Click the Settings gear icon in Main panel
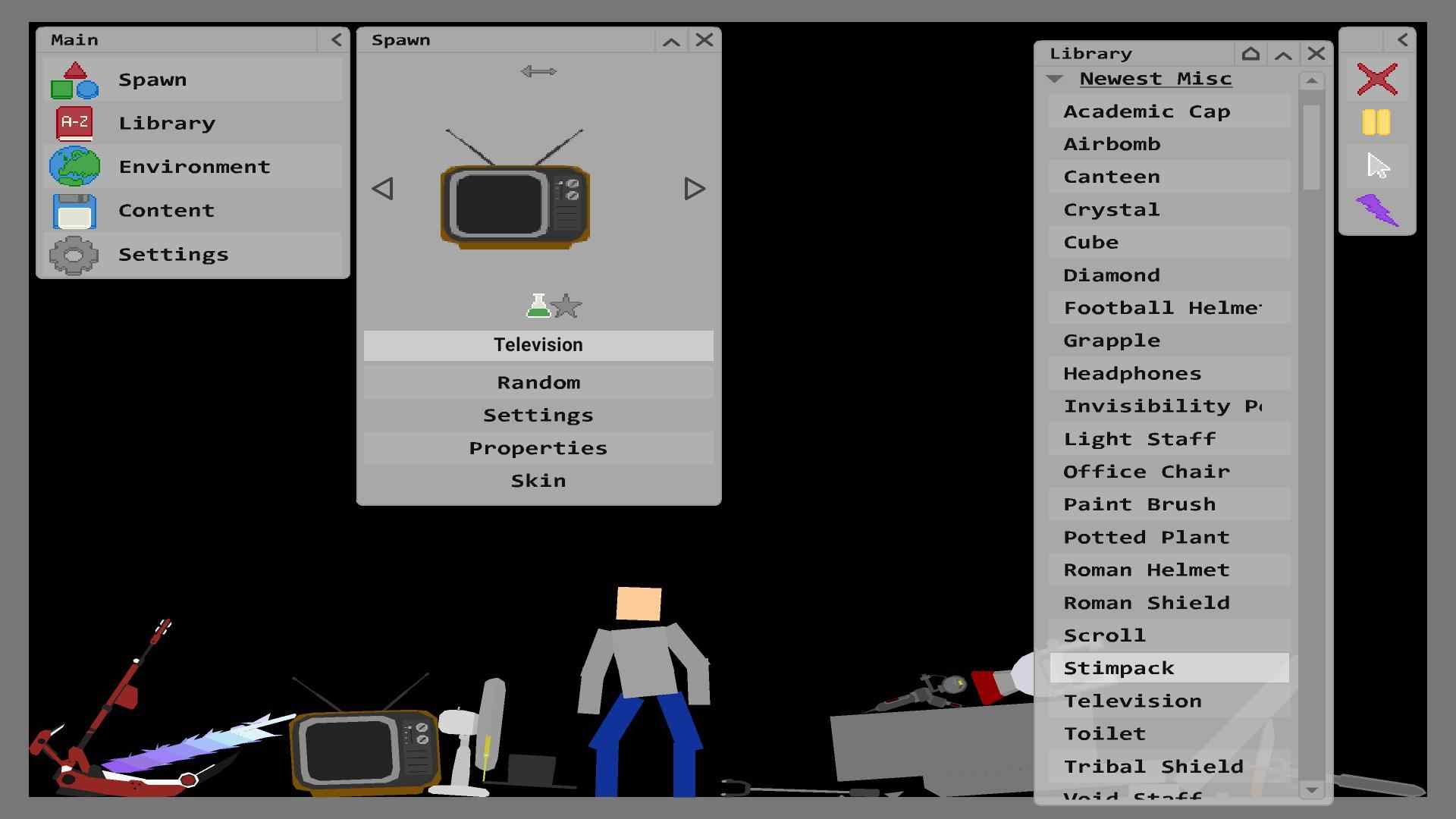Screen dimensions: 1456x819 pos(75,253)
